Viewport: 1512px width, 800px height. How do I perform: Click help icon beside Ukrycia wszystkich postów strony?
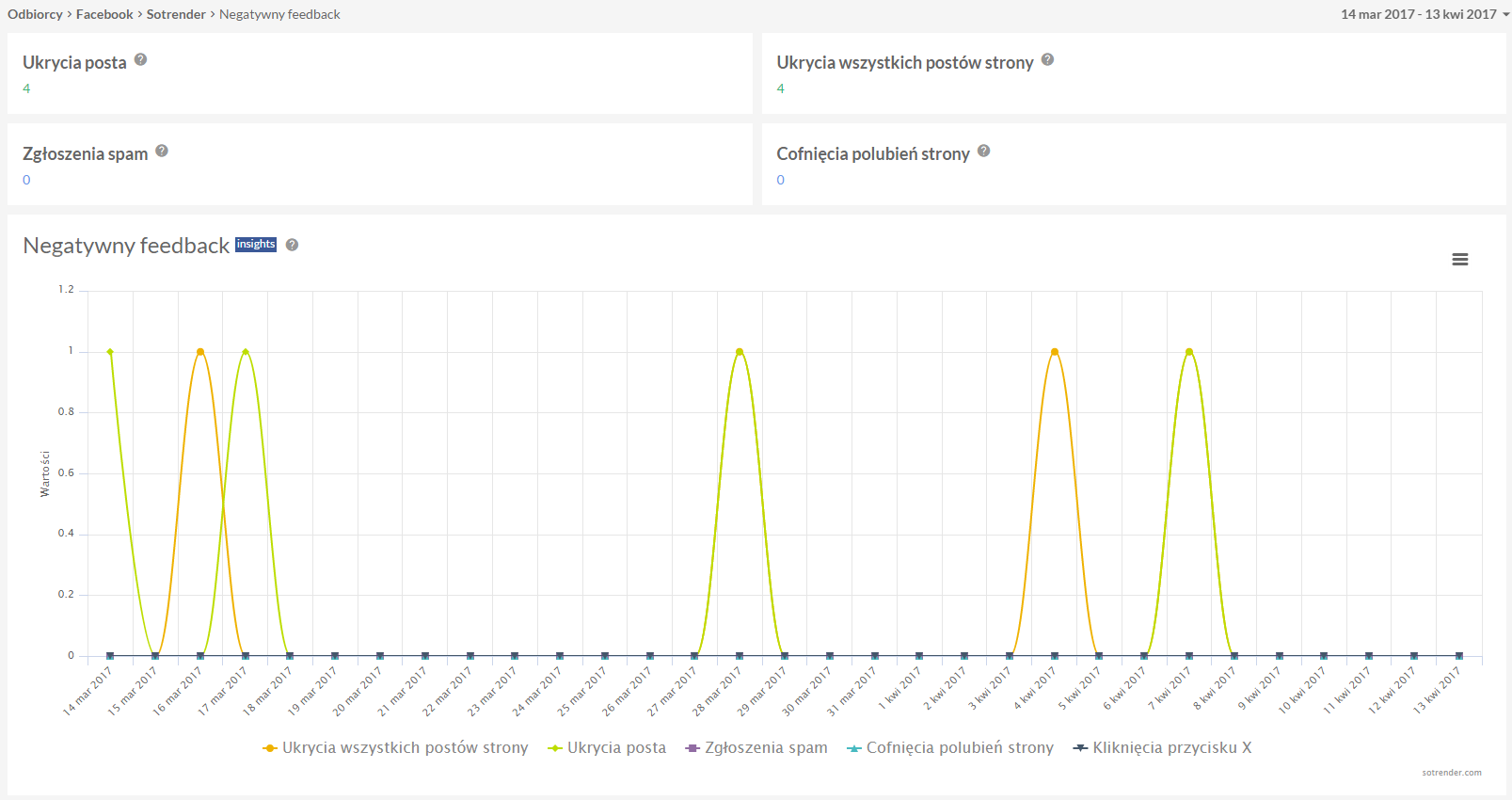pyautogui.click(x=1047, y=59)
